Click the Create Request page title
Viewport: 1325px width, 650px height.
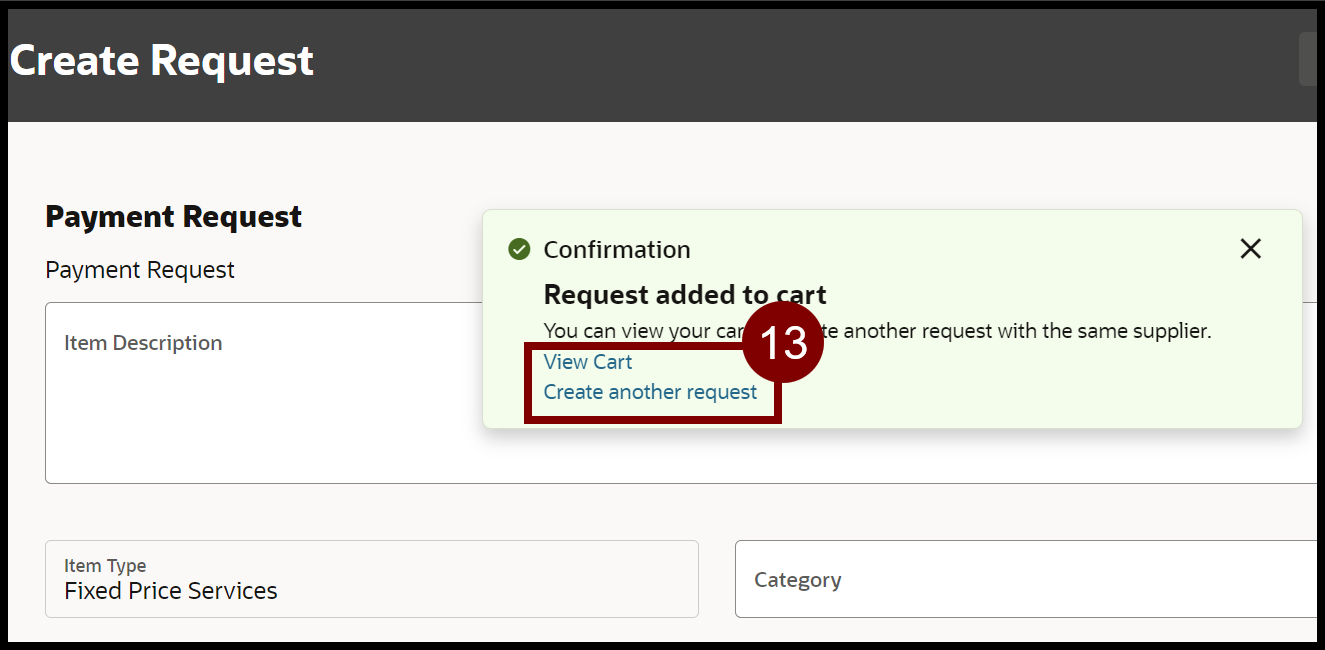pyautogui.click(x=162, y=61)
